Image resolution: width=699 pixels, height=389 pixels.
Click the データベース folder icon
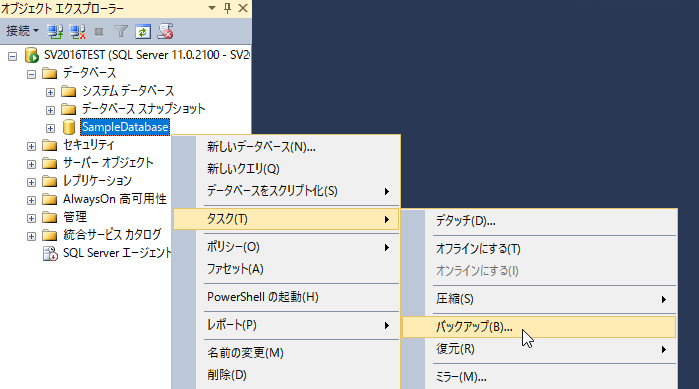(49, 73)
